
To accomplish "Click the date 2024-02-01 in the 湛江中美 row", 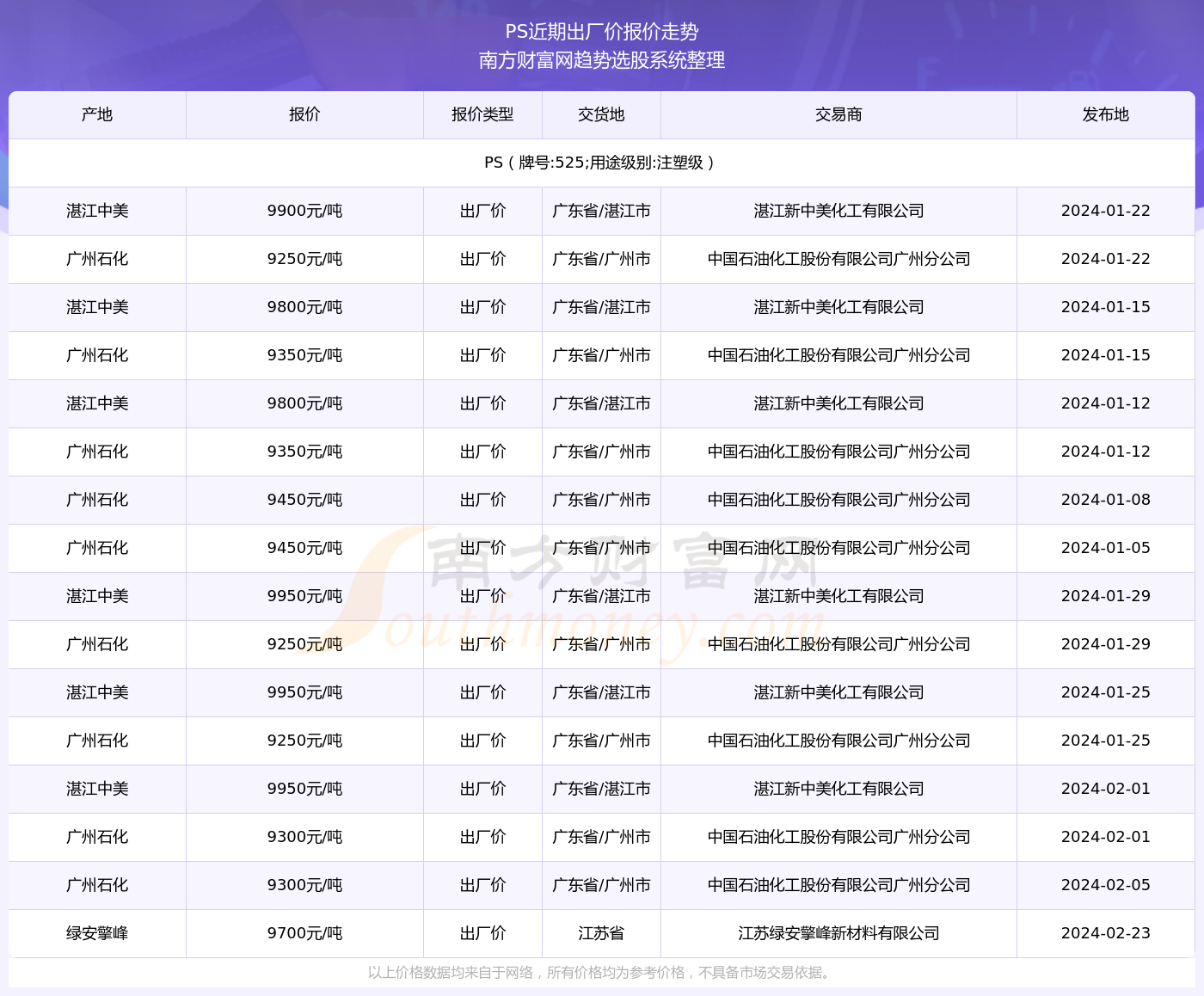I will [x=1105, y=789].
